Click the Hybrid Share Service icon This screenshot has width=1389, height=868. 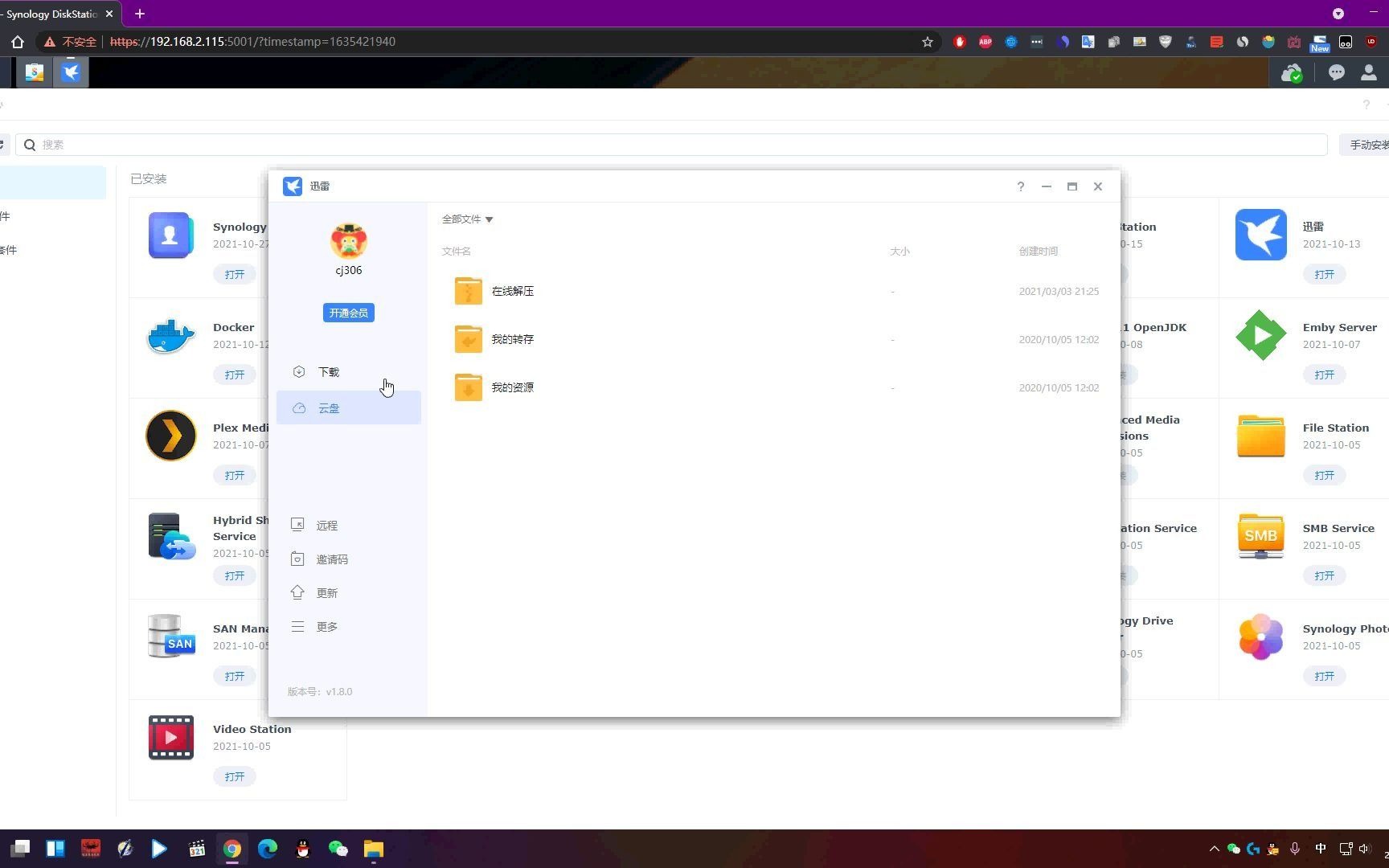coord(171,536)
